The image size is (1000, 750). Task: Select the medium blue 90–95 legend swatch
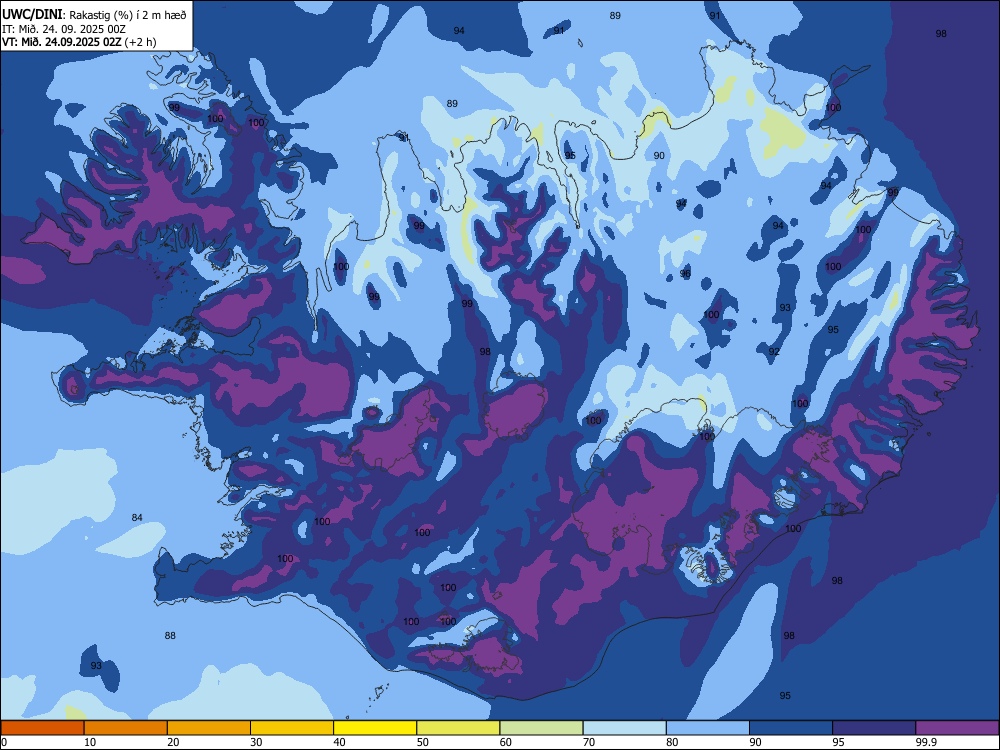[791, 728]
